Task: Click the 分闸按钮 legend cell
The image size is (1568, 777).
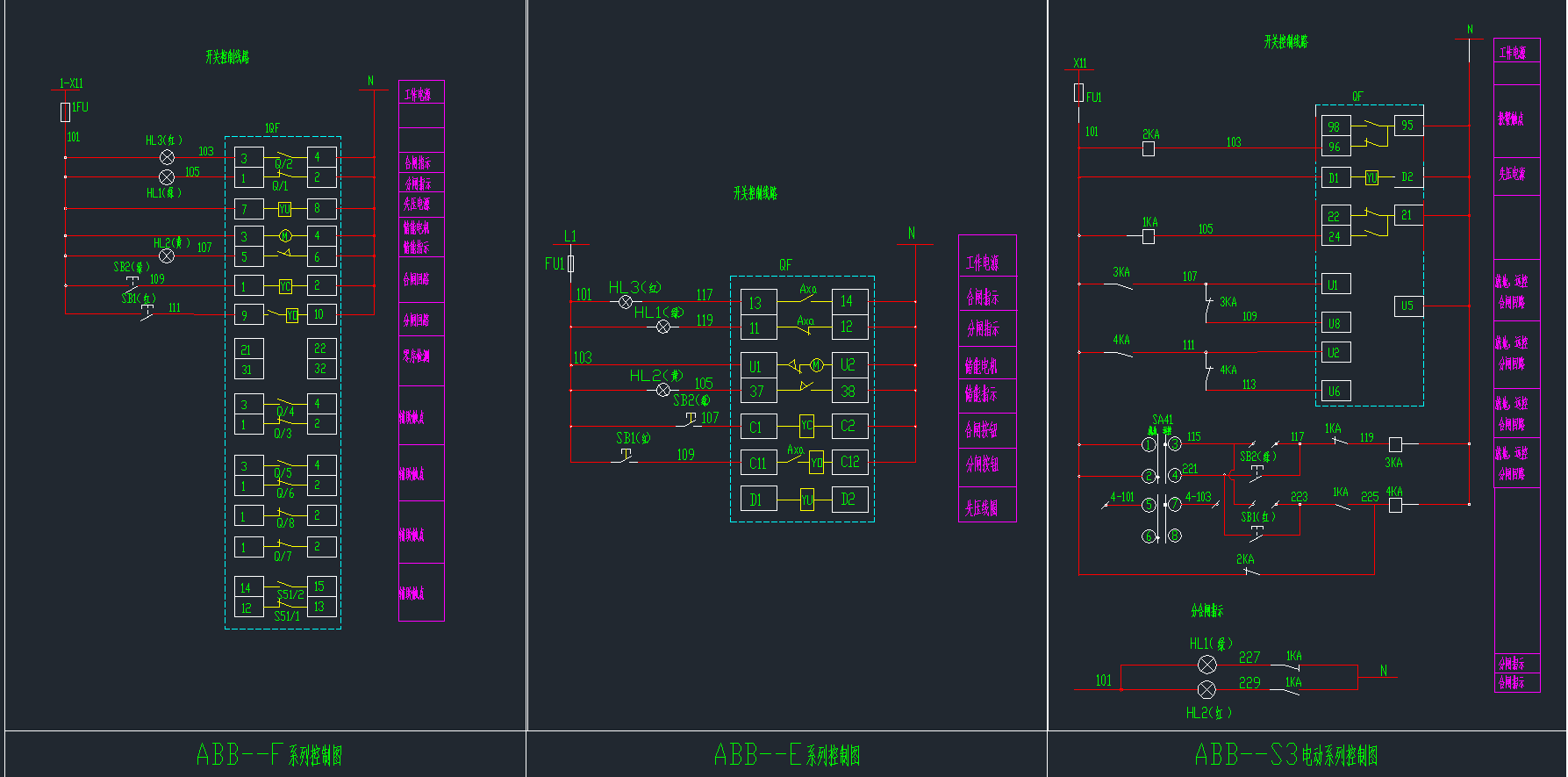Action: click(x=987, y=467)
